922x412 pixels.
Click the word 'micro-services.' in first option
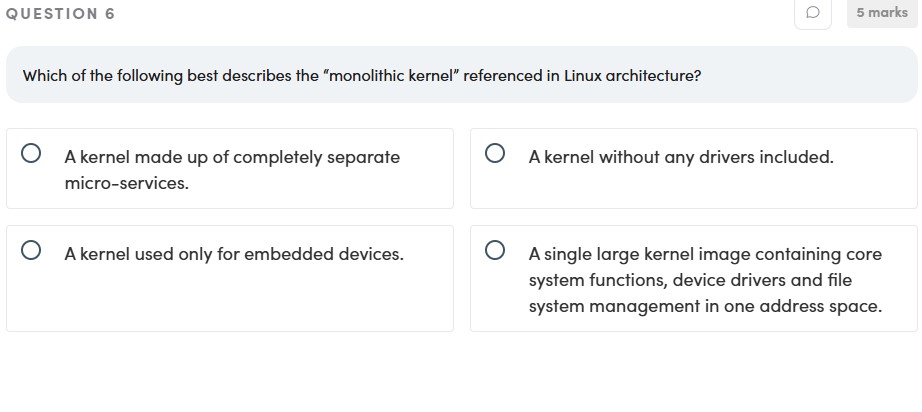click(x=126, y=184)
